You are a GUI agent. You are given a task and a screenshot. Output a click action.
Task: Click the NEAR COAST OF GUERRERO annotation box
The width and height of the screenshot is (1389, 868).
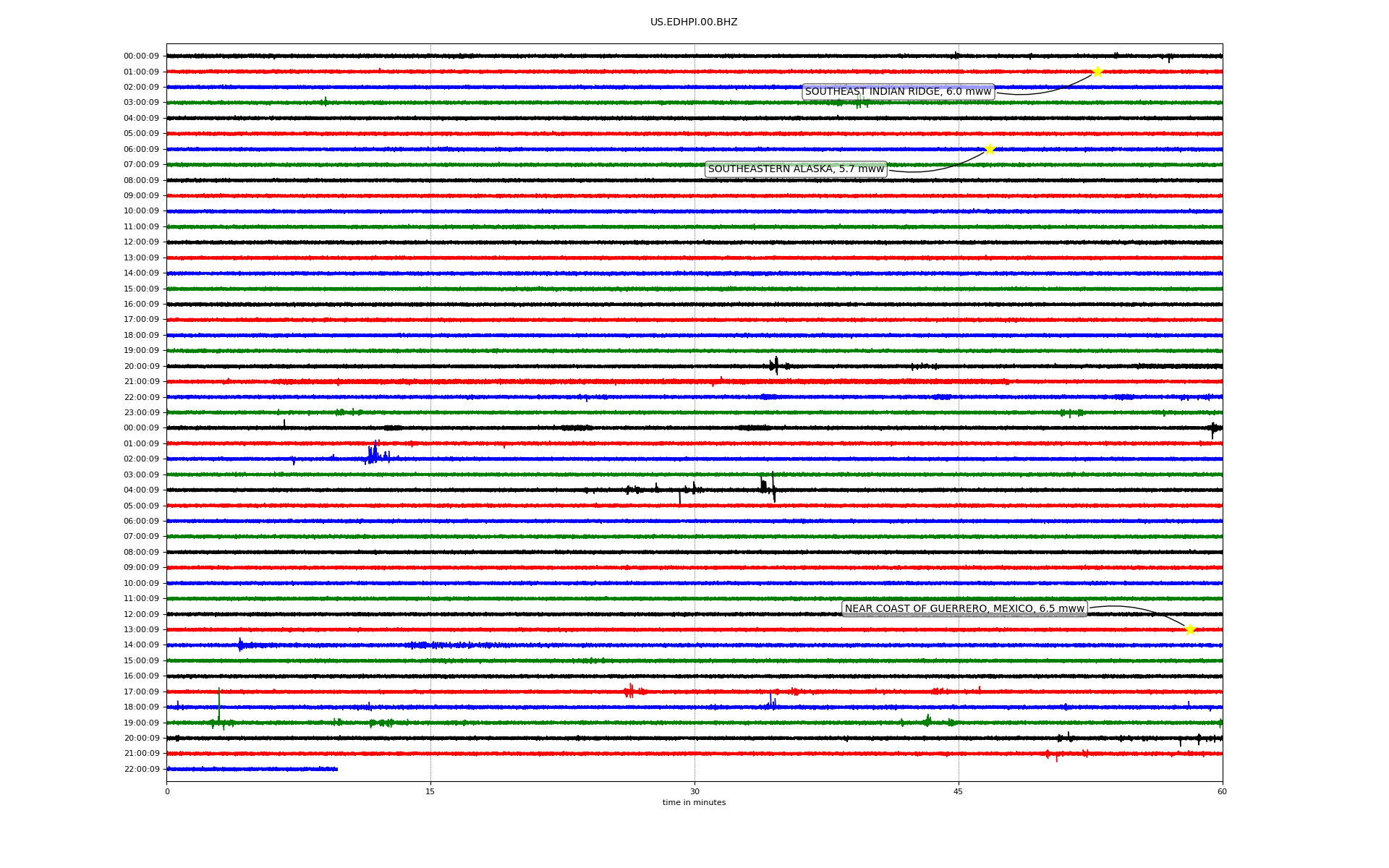(964, 609)
